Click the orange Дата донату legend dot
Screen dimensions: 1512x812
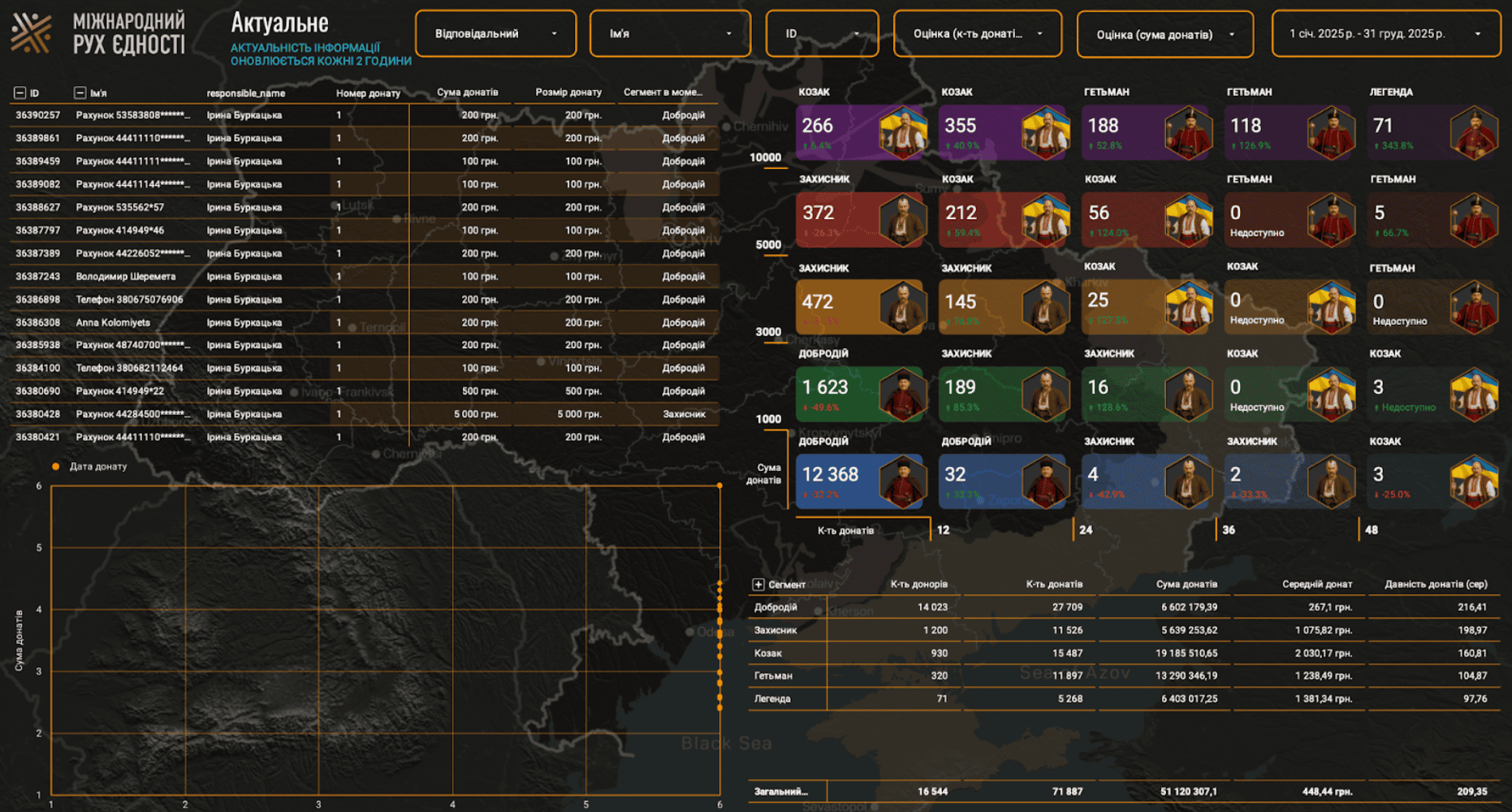point(56,467)
